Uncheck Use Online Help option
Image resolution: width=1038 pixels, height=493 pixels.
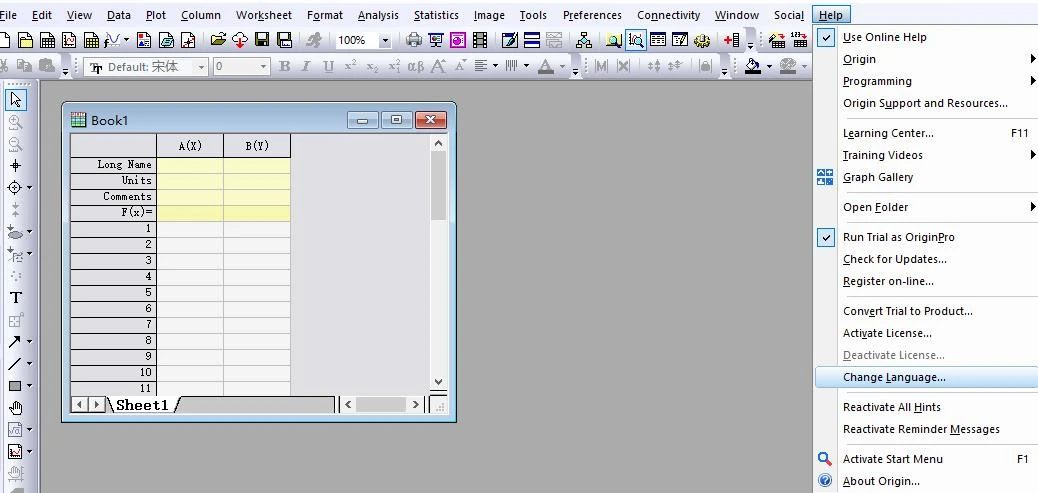[x=884, y=37]
